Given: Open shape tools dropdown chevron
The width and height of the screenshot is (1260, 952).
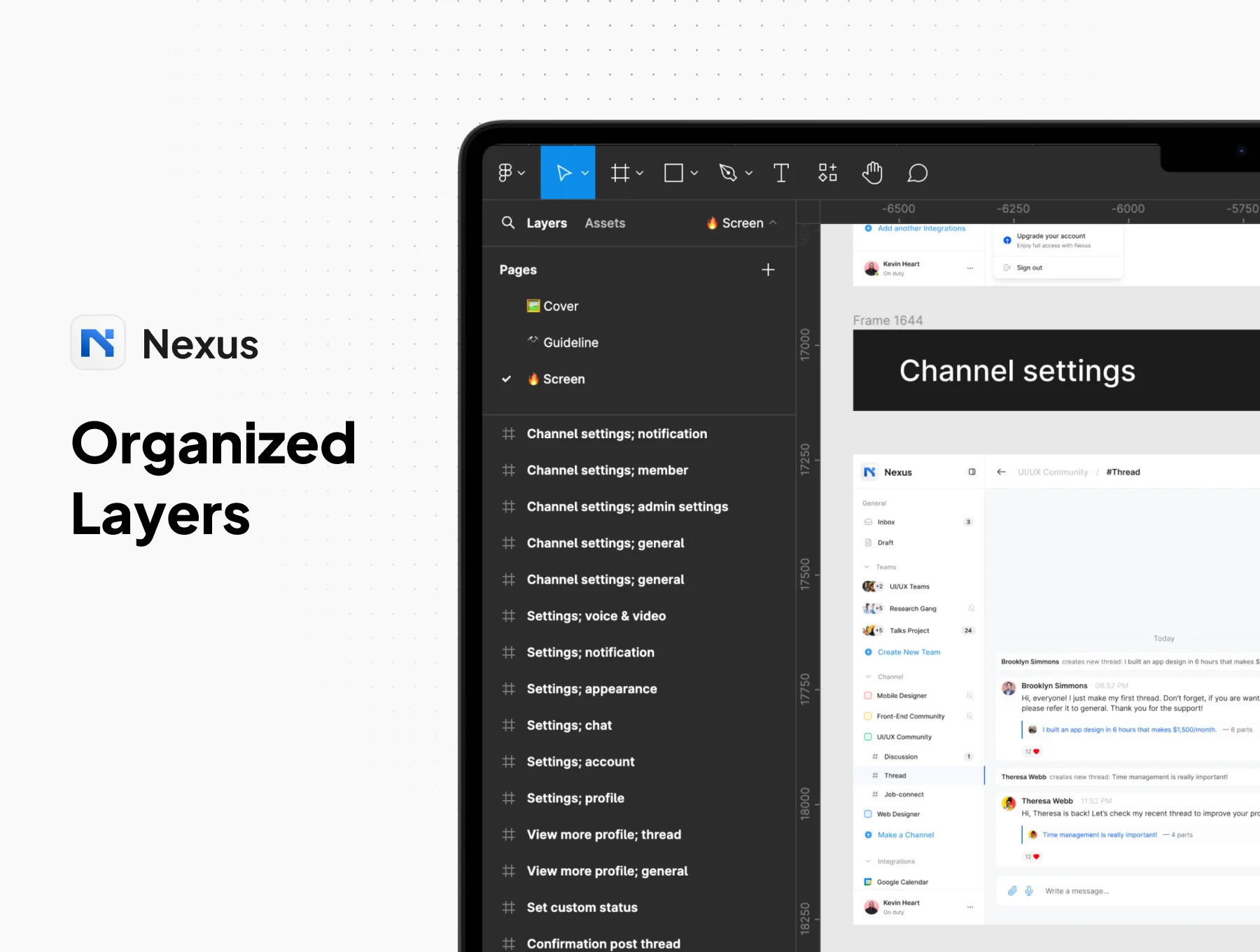Looking at the screenshot, I should coord(694,173).
